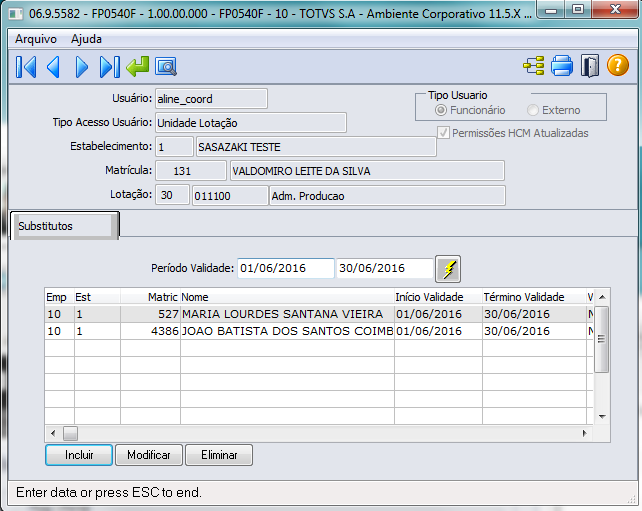Click the application icon in title bar

pos(16,14)
